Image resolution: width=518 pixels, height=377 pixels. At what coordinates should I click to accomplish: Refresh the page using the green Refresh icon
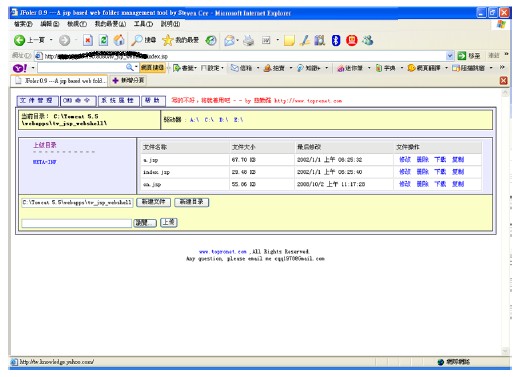coord(104,41)
